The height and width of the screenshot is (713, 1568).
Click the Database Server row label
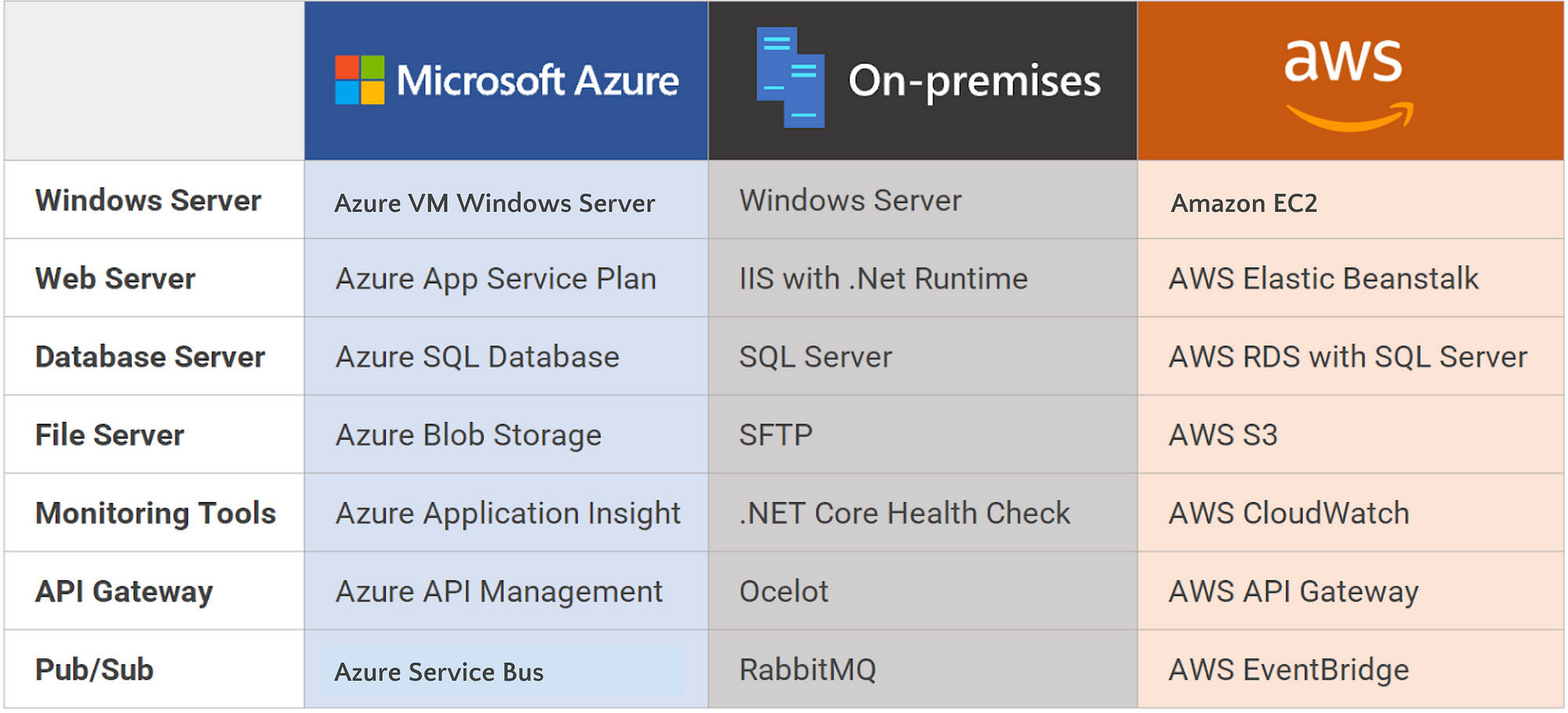click(151, 357)
